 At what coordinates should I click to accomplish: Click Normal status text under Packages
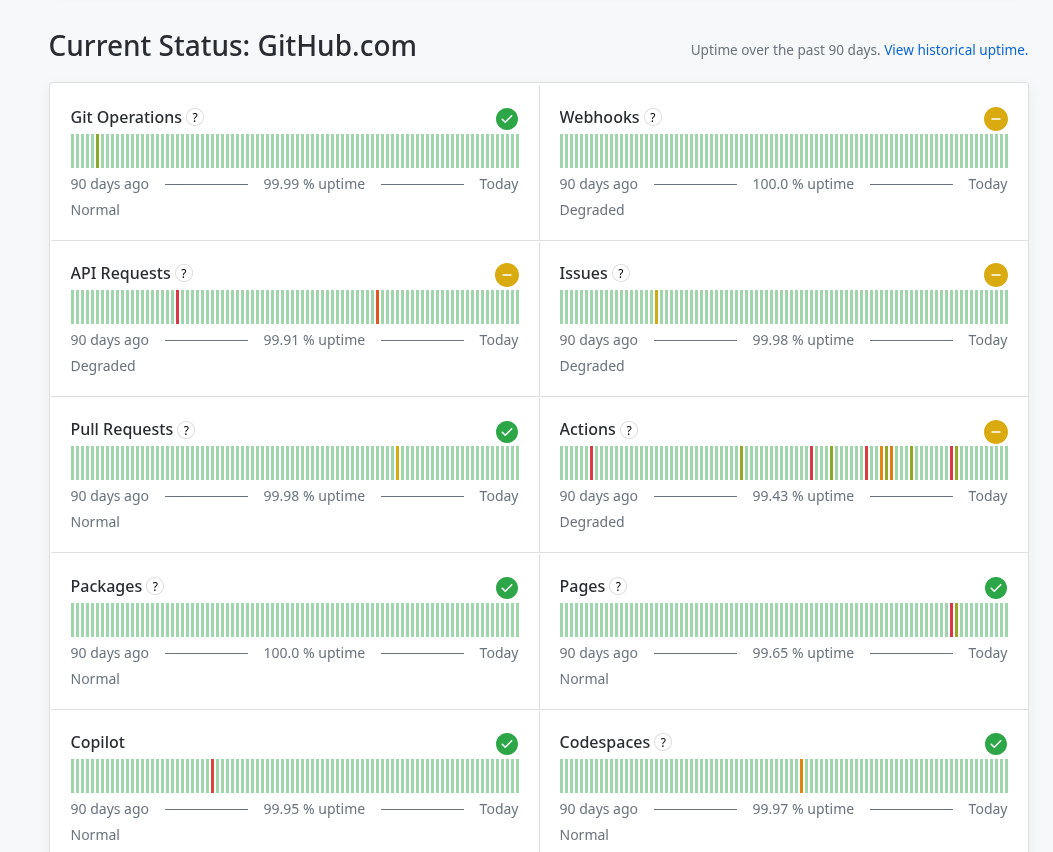(95, 679)
